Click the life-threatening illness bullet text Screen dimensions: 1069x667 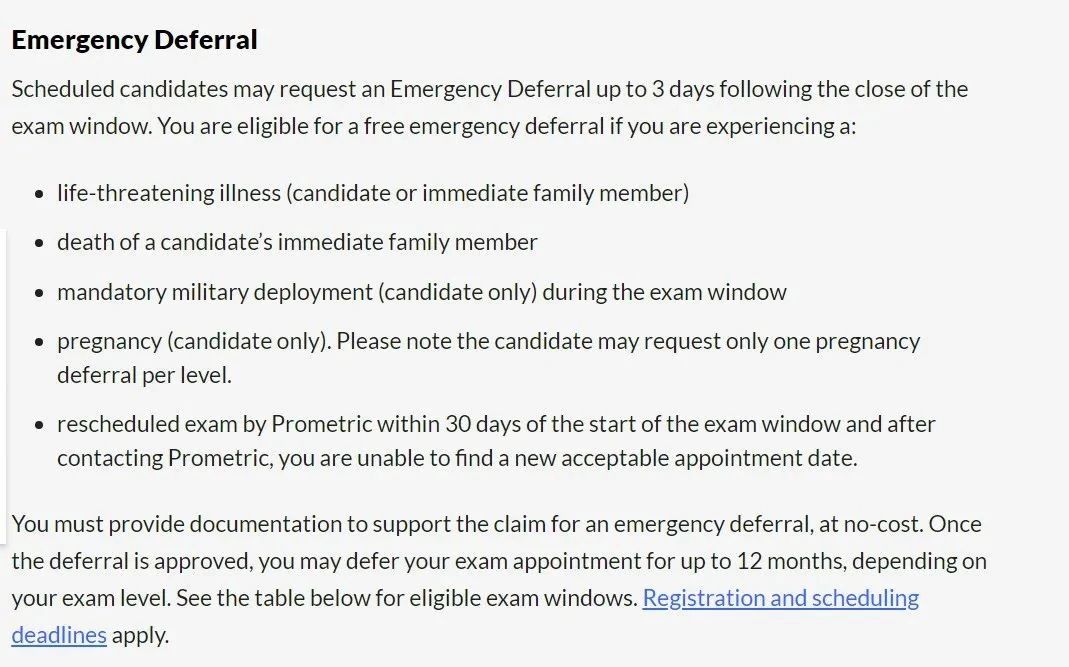pyautogui.click(x=373, y=193)
